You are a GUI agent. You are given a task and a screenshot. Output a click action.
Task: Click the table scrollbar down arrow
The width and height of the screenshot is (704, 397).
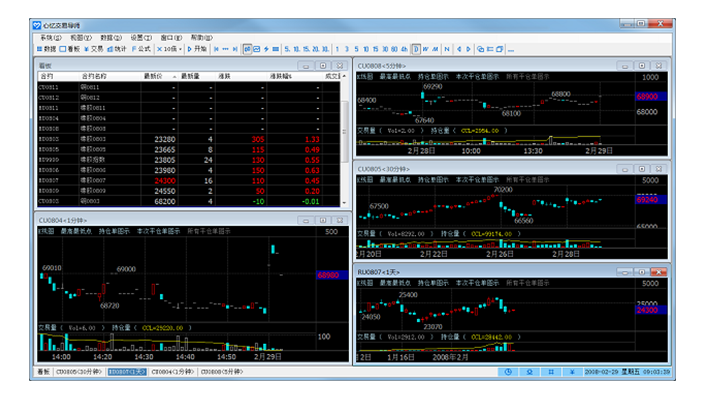point(344,203)
